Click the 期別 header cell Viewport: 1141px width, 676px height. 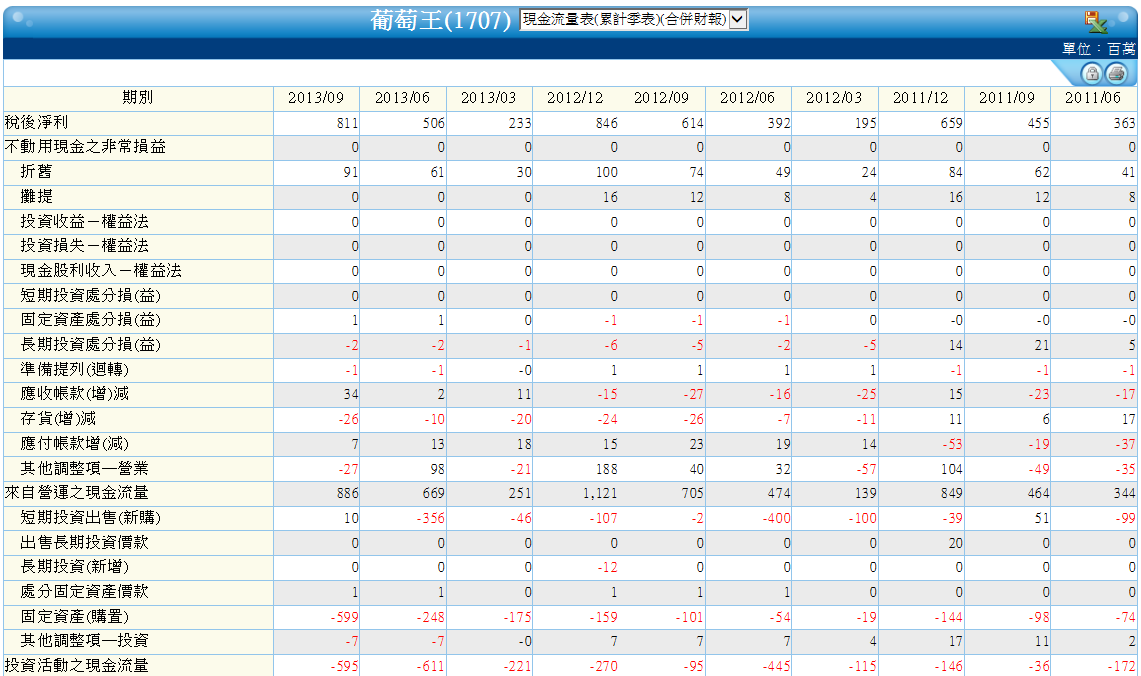tap(138, 98)
